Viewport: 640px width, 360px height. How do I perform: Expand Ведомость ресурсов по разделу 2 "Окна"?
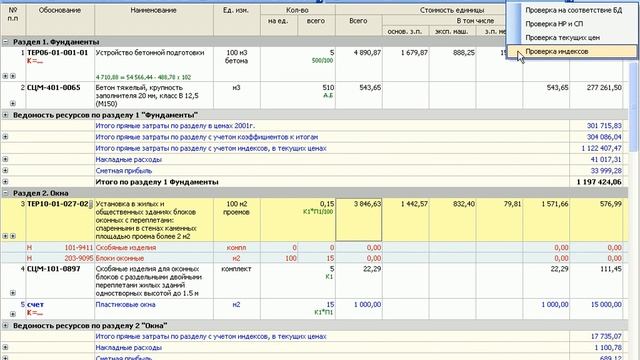click(x=5, y=326)
